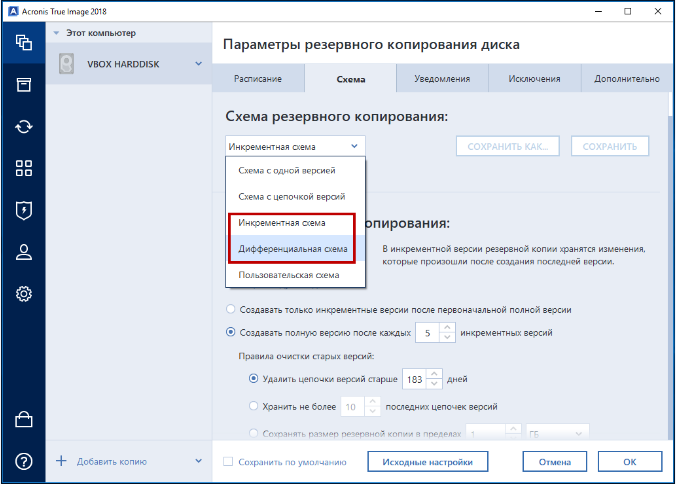Switch to the Исключения tab
The height and width of the screenshot is (484, 676).
535,79
